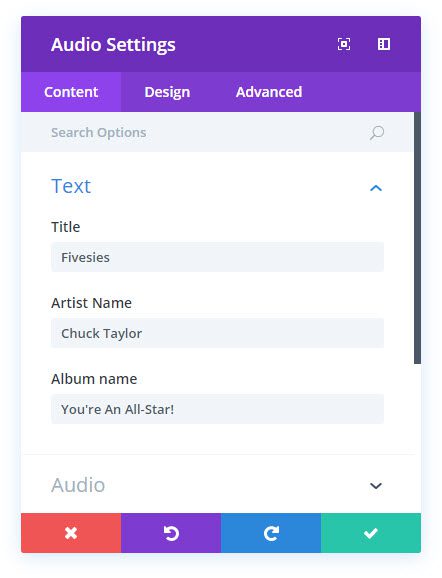The image size is (442, 578).
Task: Click the purple undo arrow button
Action: 171,533
